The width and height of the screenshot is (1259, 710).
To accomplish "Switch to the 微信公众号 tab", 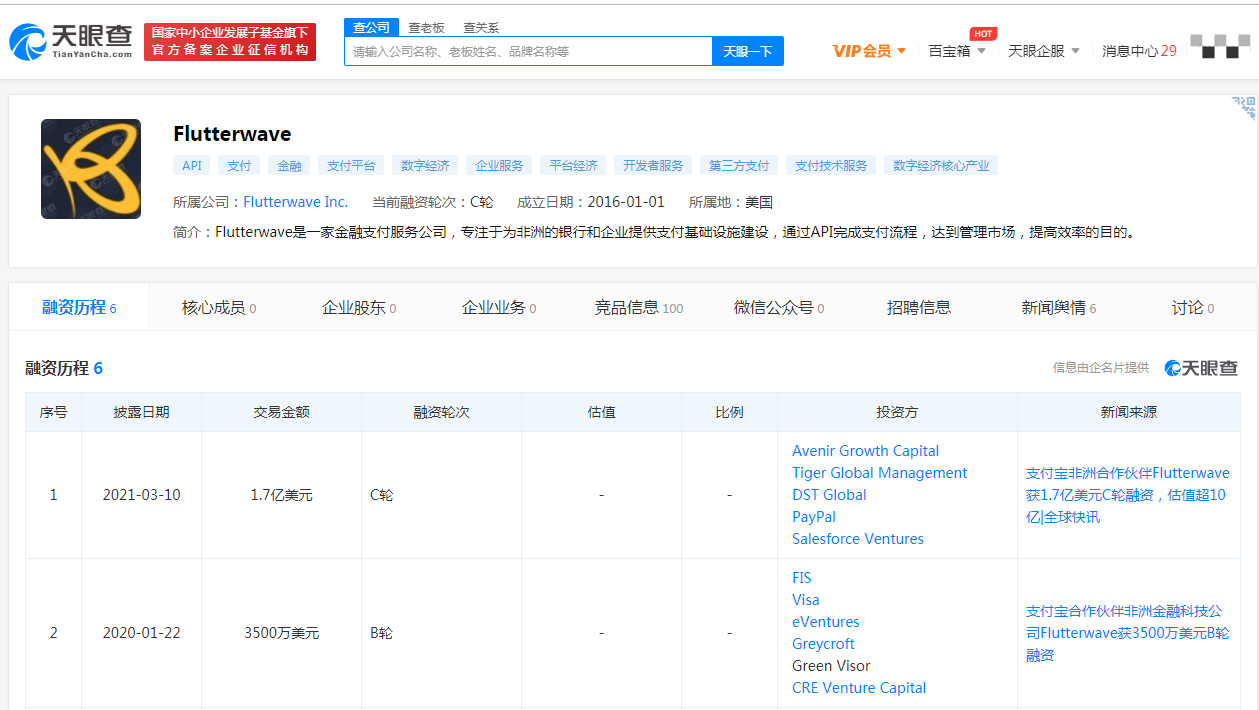I will pos(779,308).
